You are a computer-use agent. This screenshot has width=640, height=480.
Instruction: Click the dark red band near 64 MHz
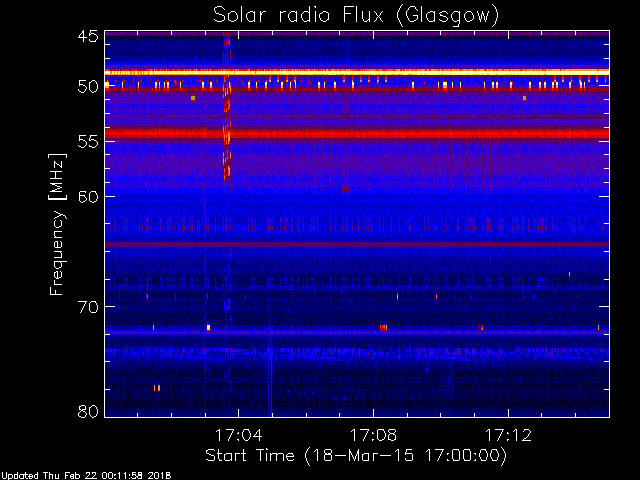pos(357,244)
